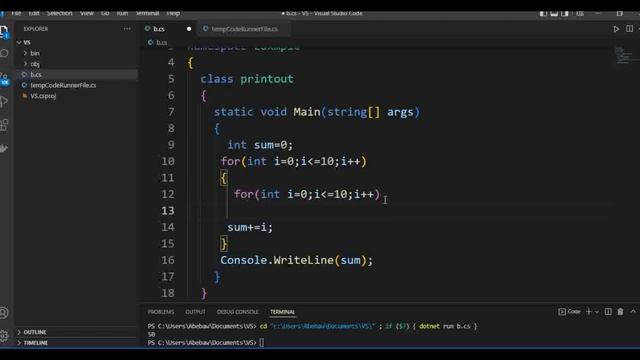Viewport: 640px width, 360px height.
Task: Expand the Outline section
Action: pyautogui.click(x=76, y=332)
